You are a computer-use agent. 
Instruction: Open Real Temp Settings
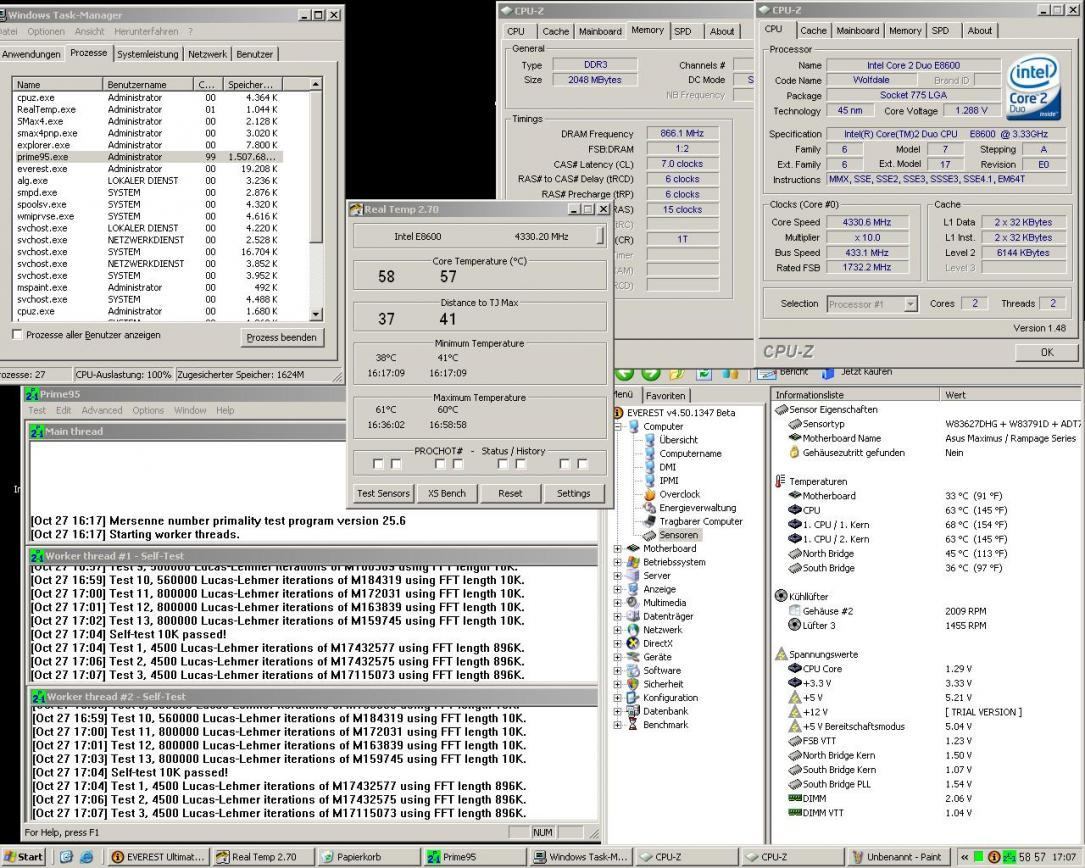point(574,494)
